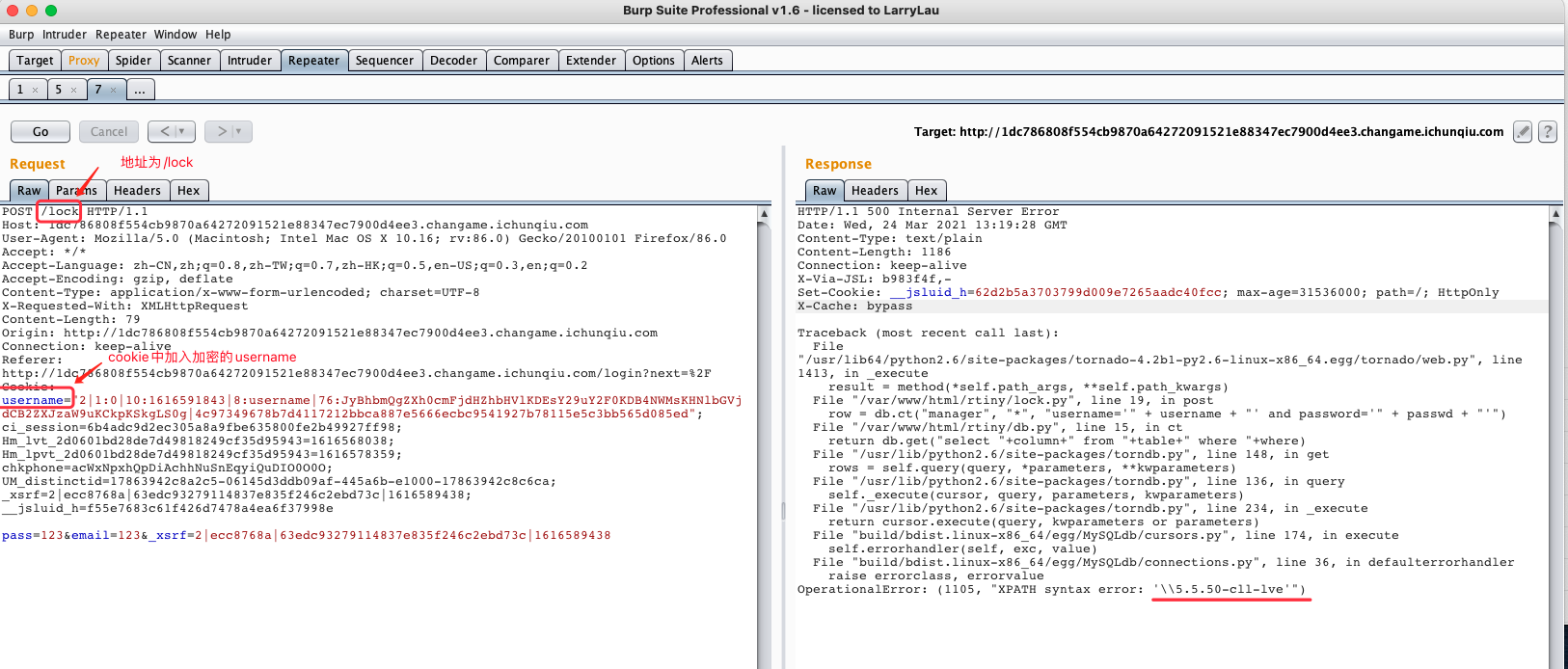
Task: Select the Repeater tool tab
Action: 314,61
